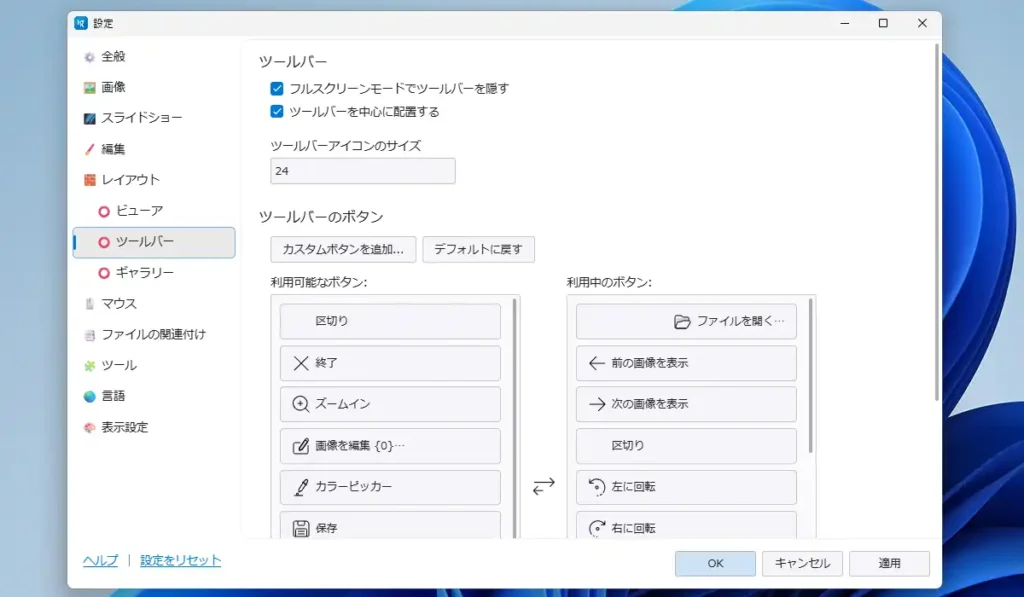1024x597 pixels.
Task: Click the ツールバーアイコンのサイズ input showing 24
Action: [362, 170]
